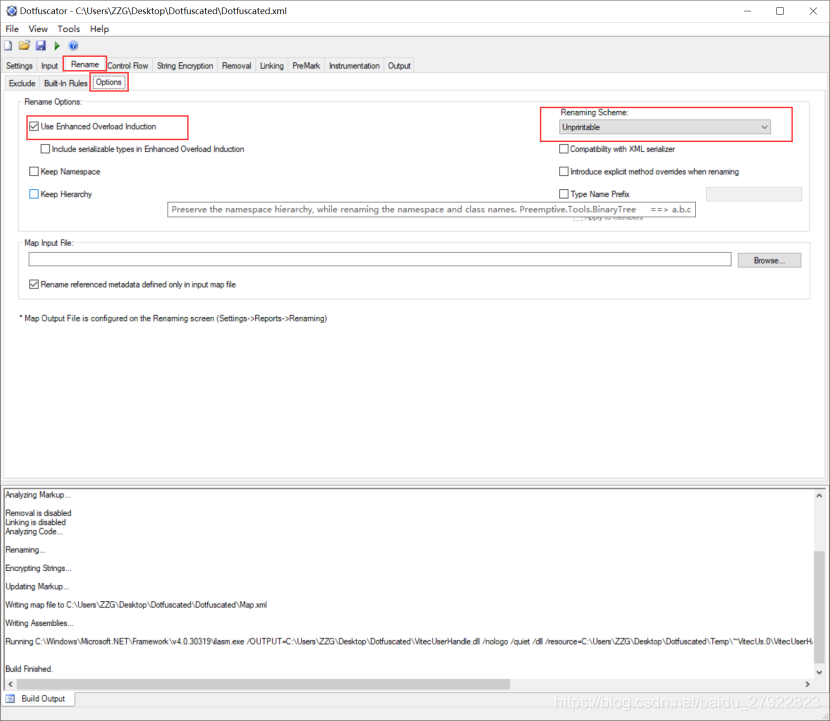
Task: Check Include serializable types in Enhanced Overload Induction
Action: point(46,149)
